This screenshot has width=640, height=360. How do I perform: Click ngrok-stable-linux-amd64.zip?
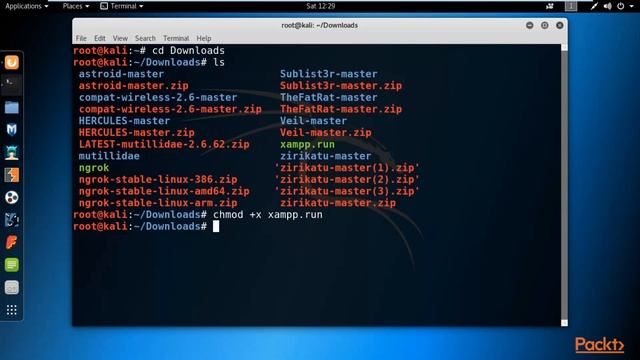(164, 191)
